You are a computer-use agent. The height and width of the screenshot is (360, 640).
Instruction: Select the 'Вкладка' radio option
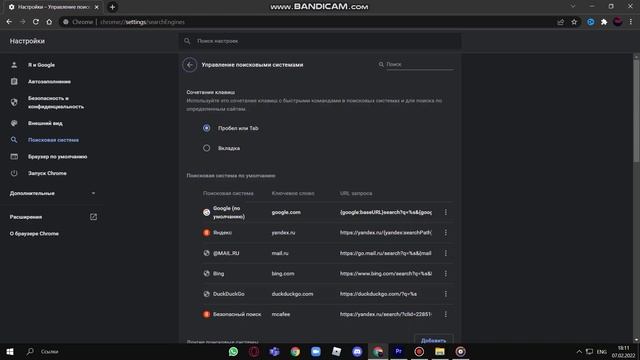(207, 148)
